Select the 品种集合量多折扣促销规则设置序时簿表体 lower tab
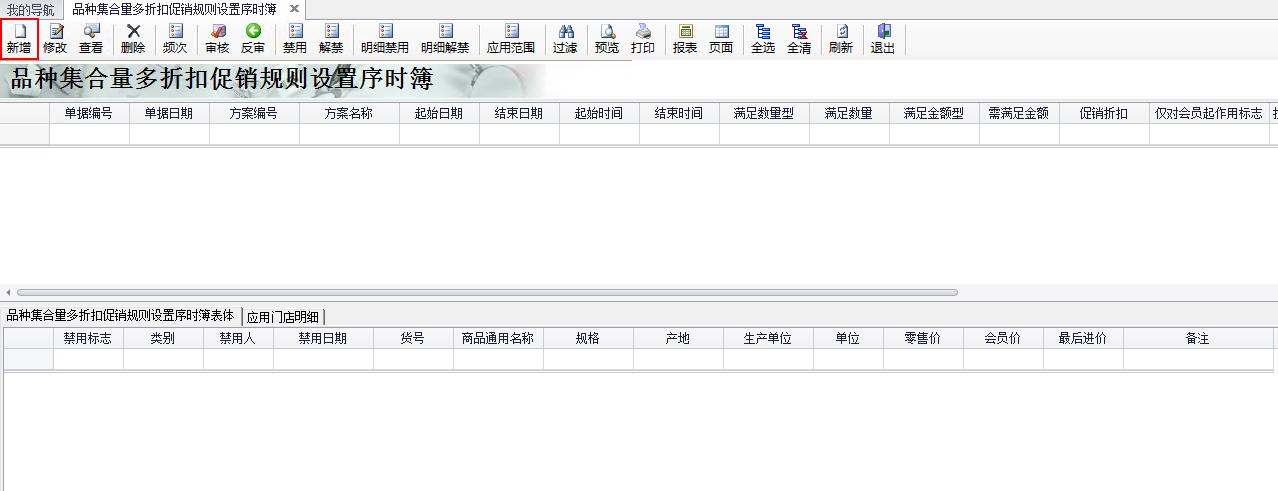This screenshot has height=491, width=1278. 120,315
